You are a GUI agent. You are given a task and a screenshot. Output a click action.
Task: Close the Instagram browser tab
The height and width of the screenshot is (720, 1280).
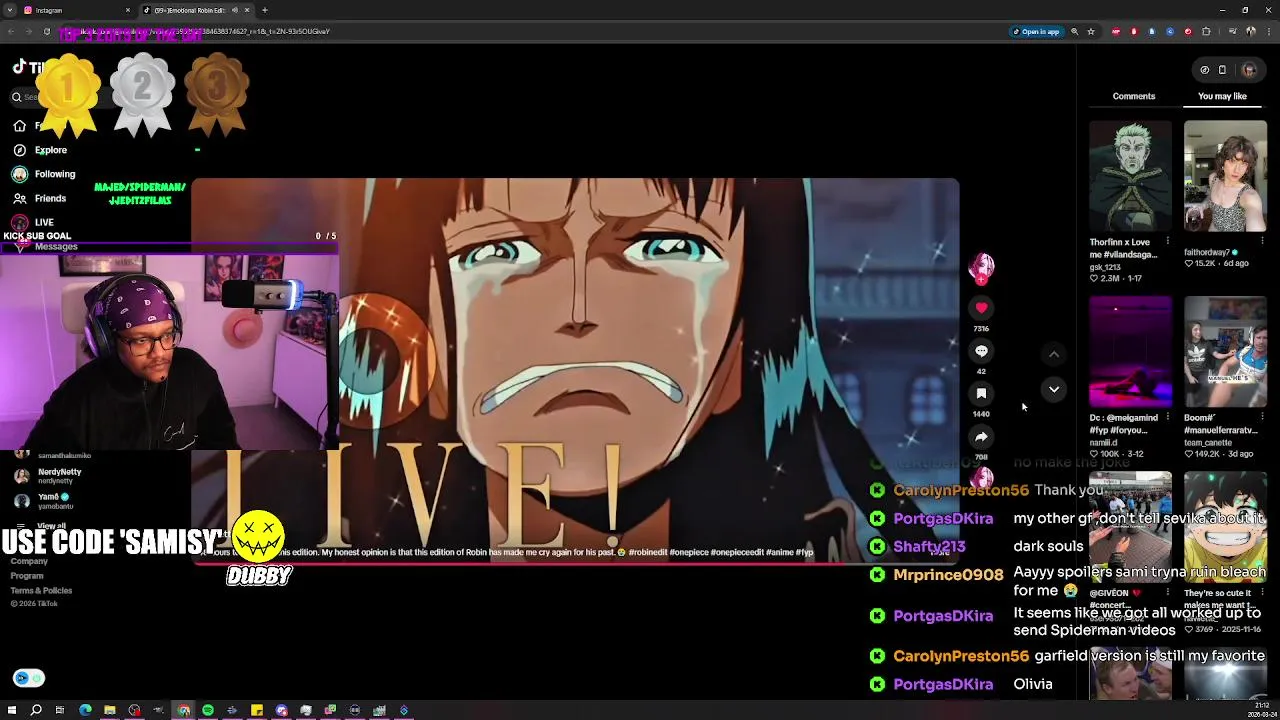coord(128,10)
